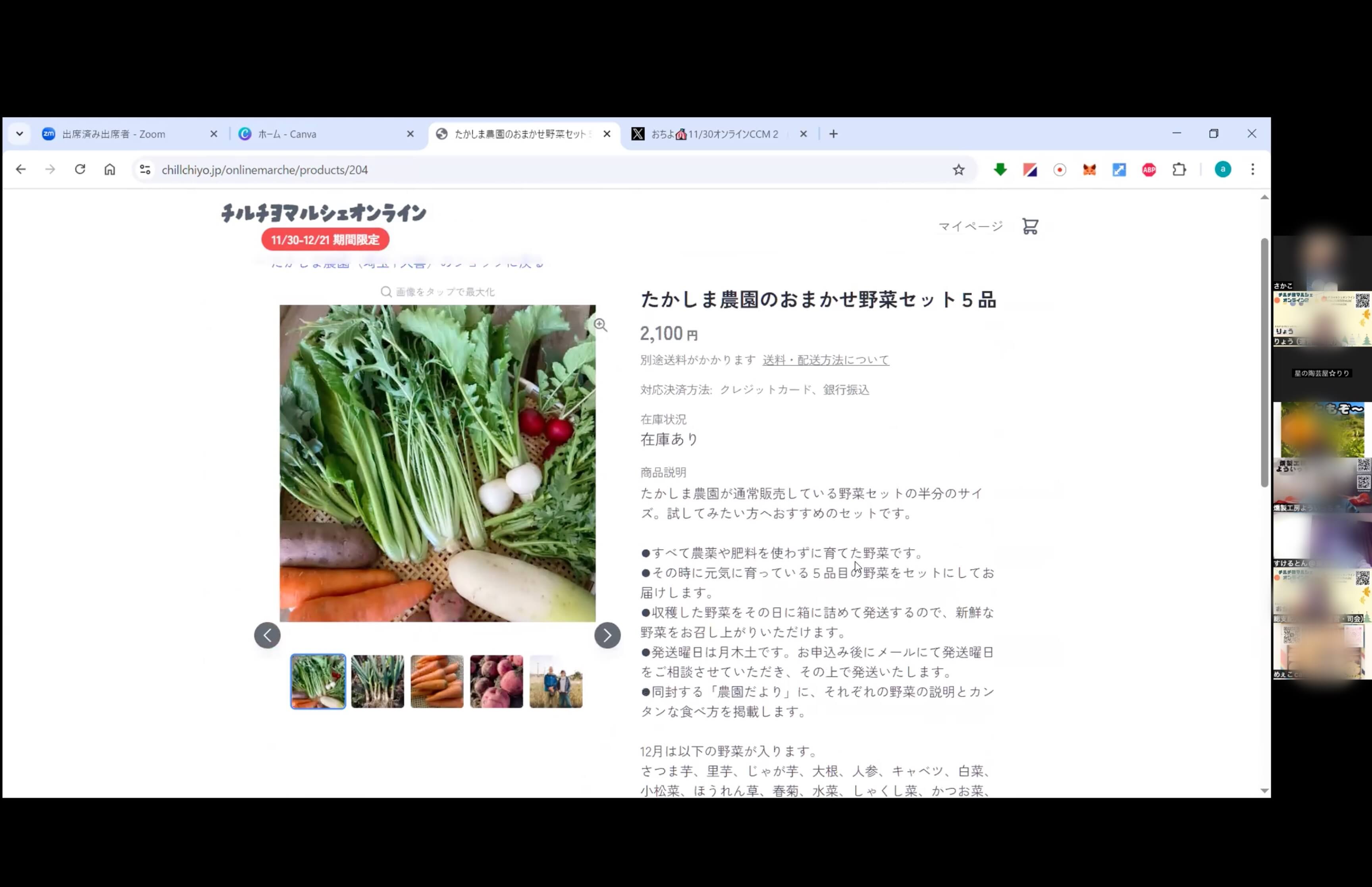Switch to the Zoom 出席済み出席者 tab
The height and width of the screenshot is (887, 1372).
click(128, 134)
